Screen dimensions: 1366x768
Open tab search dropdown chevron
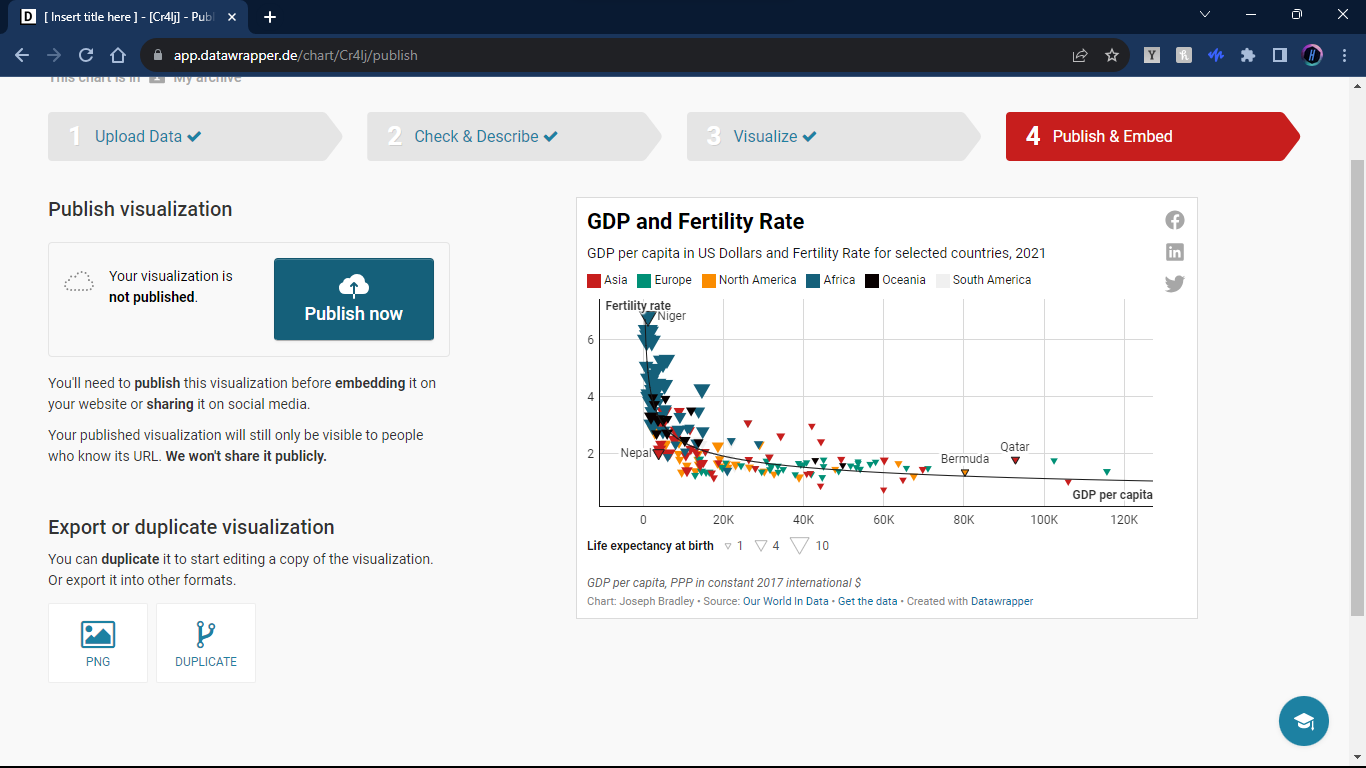click(x=1205, y=15)
